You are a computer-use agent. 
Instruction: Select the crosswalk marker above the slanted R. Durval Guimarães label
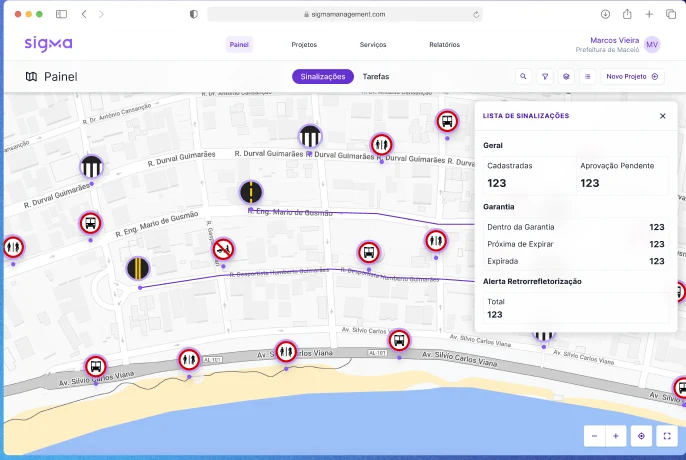click(91, 167)
